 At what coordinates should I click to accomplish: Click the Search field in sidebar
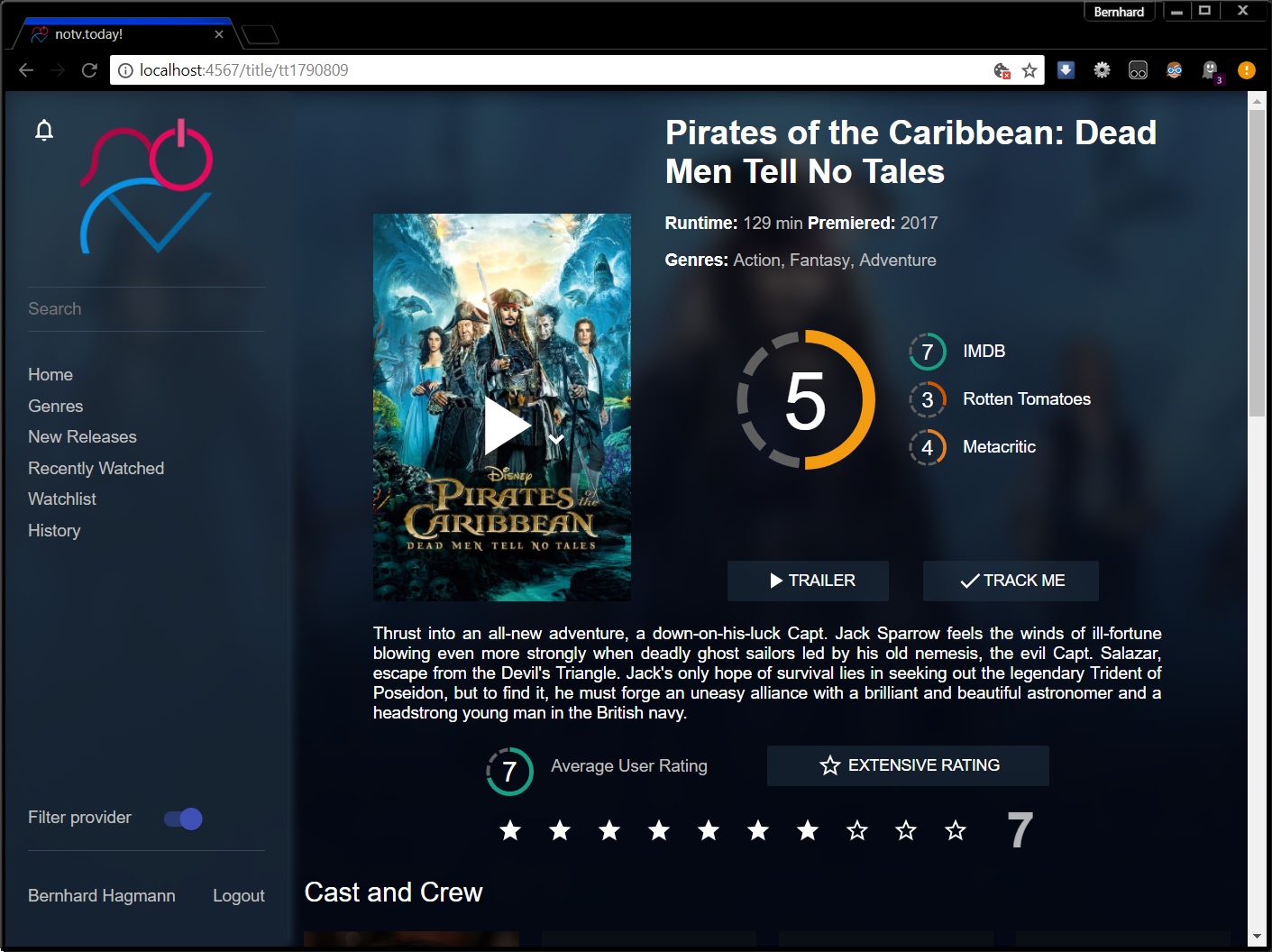pyautogui.click(x=146, y=308)
